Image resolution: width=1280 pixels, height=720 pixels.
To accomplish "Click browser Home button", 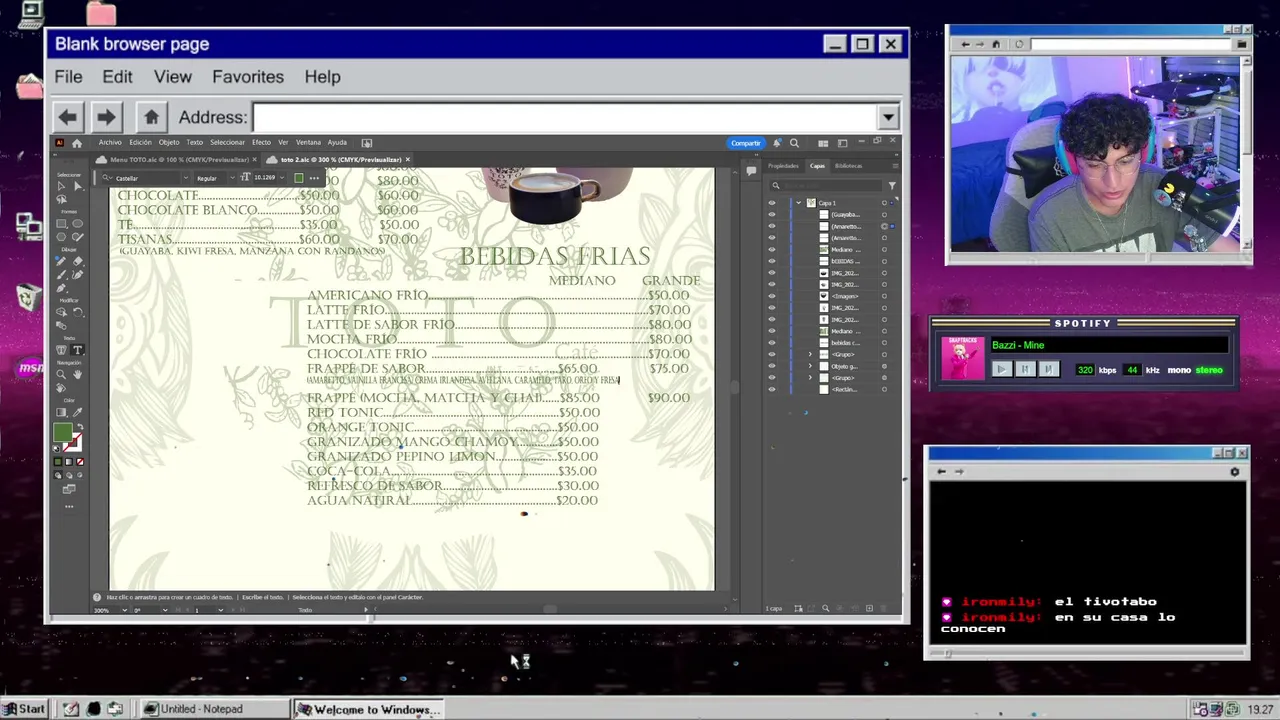I will click(x=151, y=117).
